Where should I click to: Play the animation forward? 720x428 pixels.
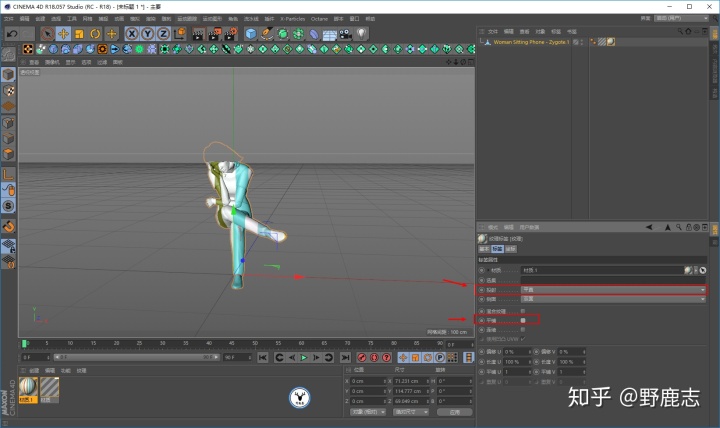(x=304, y=357)
